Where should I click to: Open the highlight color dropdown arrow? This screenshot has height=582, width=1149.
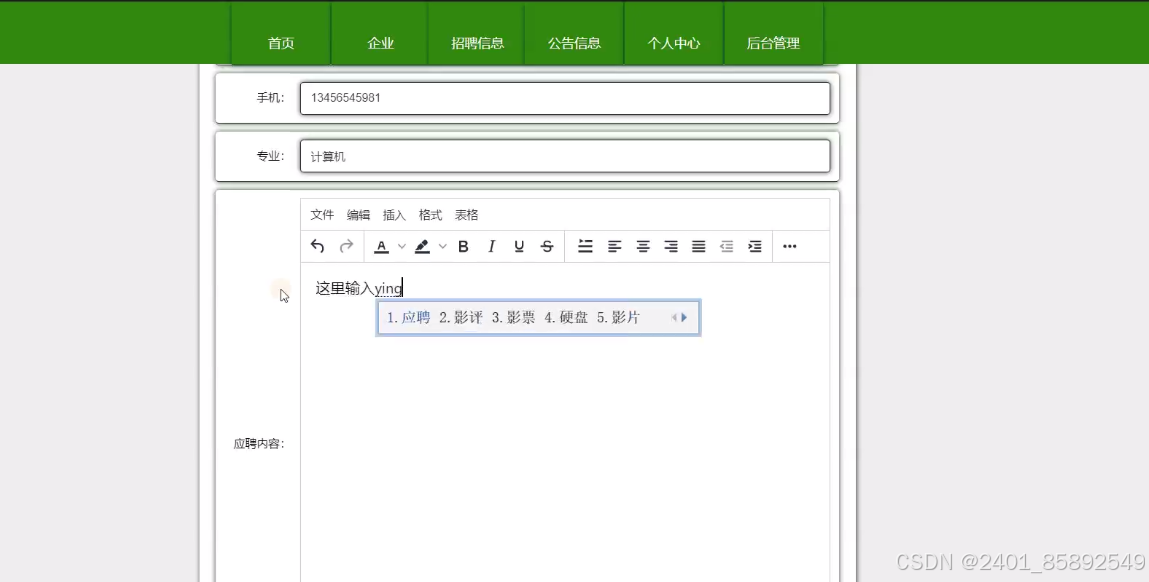(443, 246)
